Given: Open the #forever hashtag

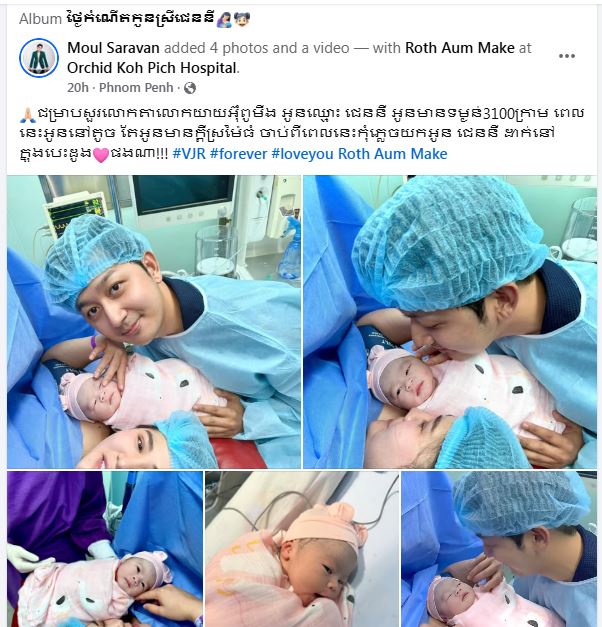Looking at the screenshot, I should point(238,154).
